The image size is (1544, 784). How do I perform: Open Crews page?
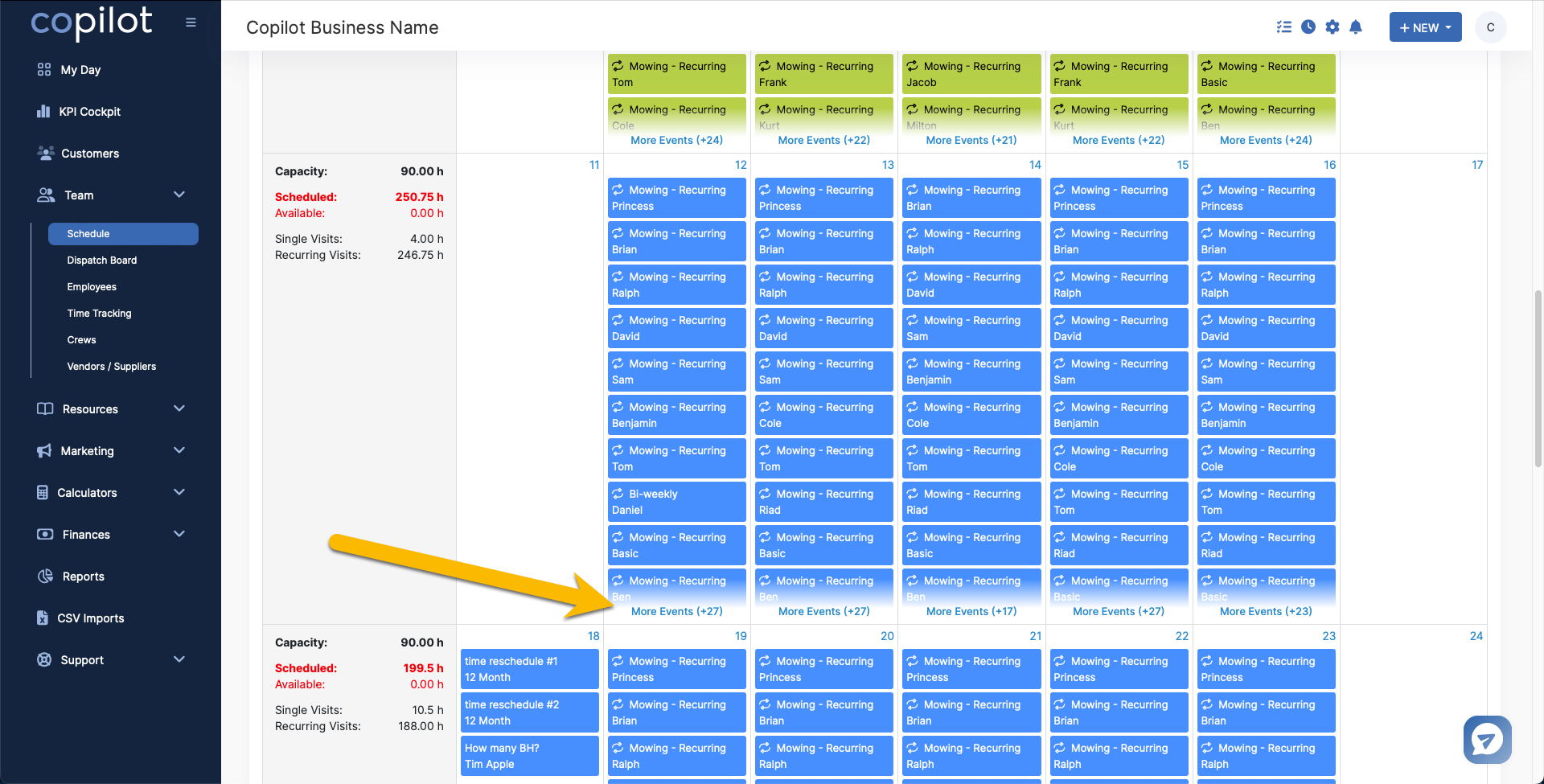(81, 340)
